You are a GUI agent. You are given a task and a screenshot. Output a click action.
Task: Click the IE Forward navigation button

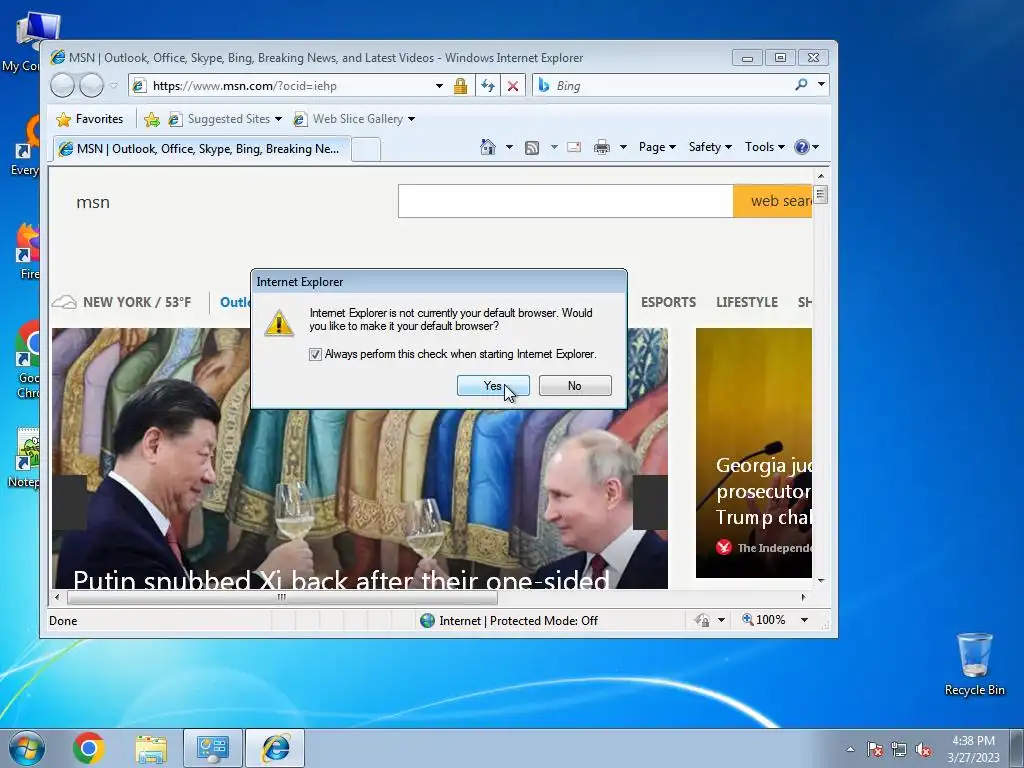tap(91, 86)
